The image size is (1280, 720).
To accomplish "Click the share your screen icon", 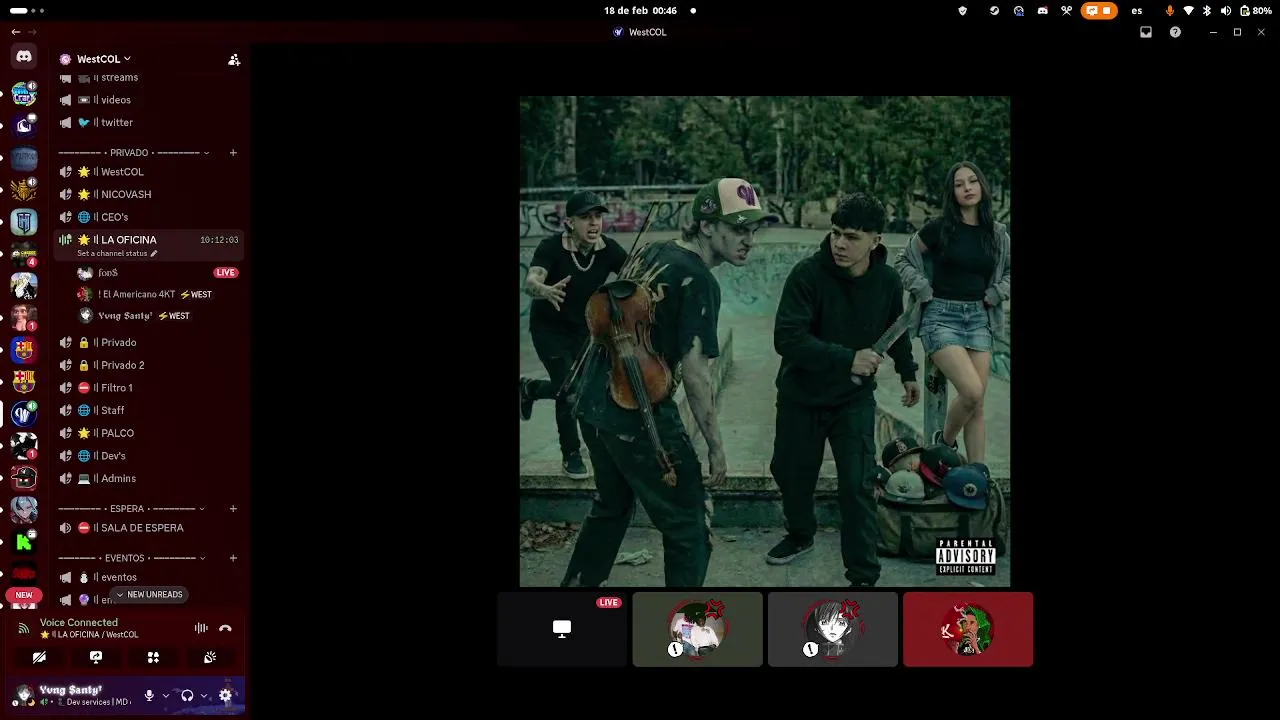I will 96,657.
